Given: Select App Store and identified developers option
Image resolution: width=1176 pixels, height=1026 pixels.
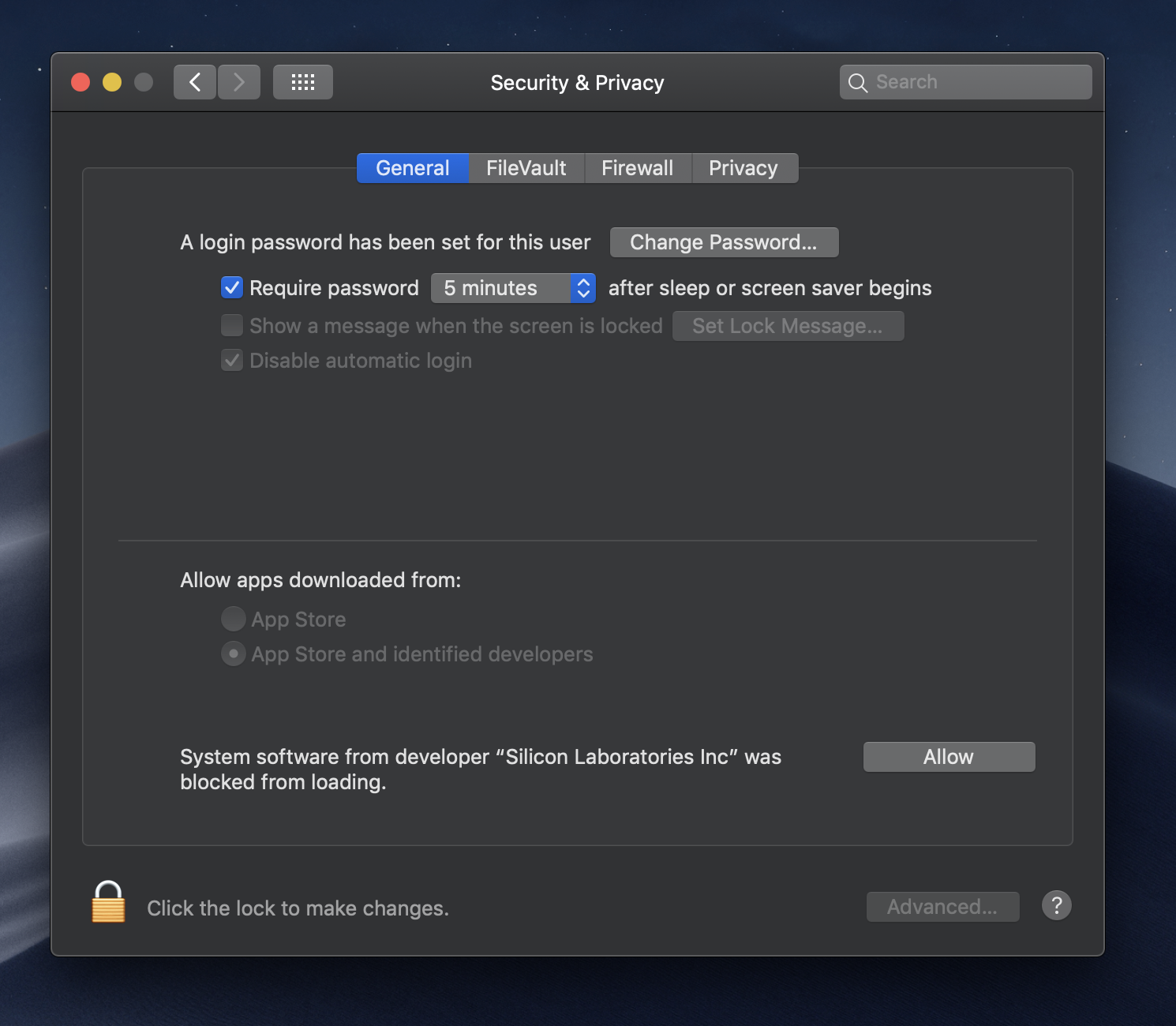Looking at the screenshot, I should (233, 653).
